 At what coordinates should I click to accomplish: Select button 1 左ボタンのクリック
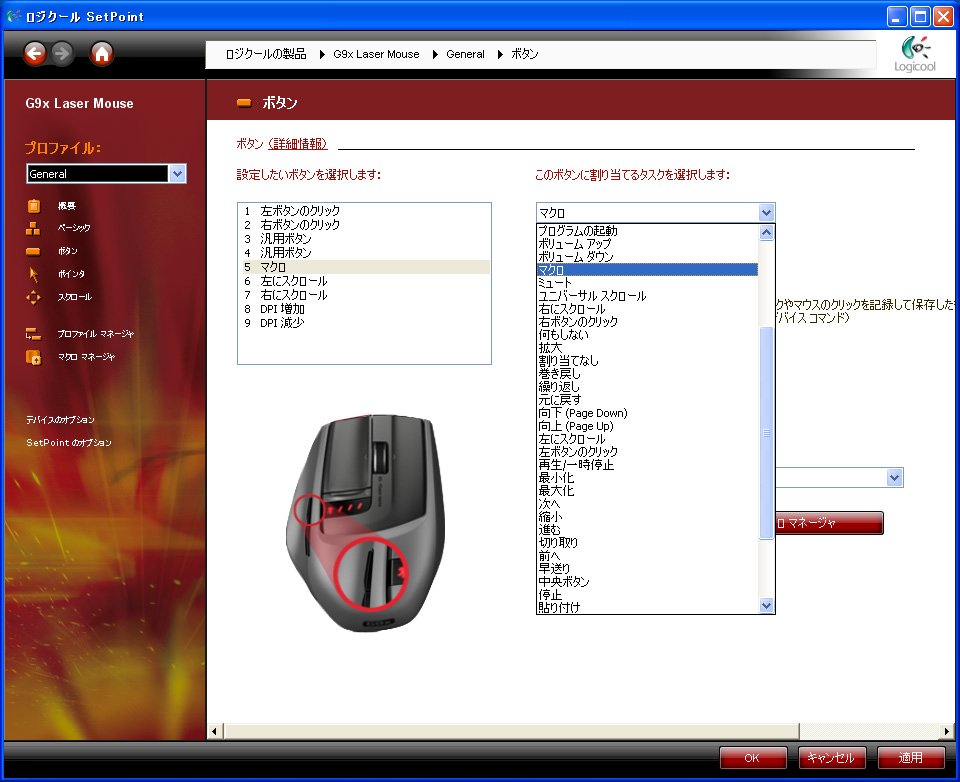pyautogui.click(x=365, y=211)
